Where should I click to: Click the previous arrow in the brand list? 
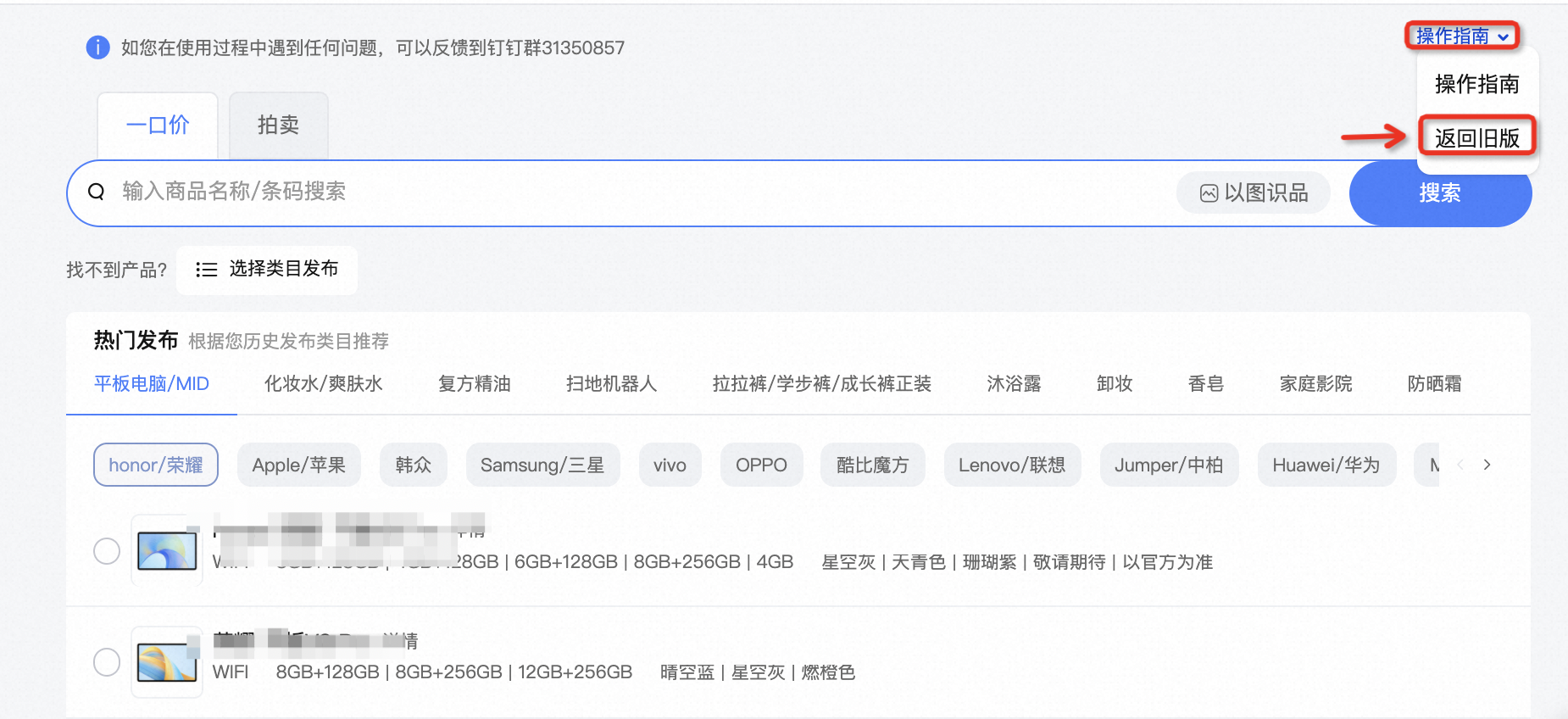coord(1460,465)
